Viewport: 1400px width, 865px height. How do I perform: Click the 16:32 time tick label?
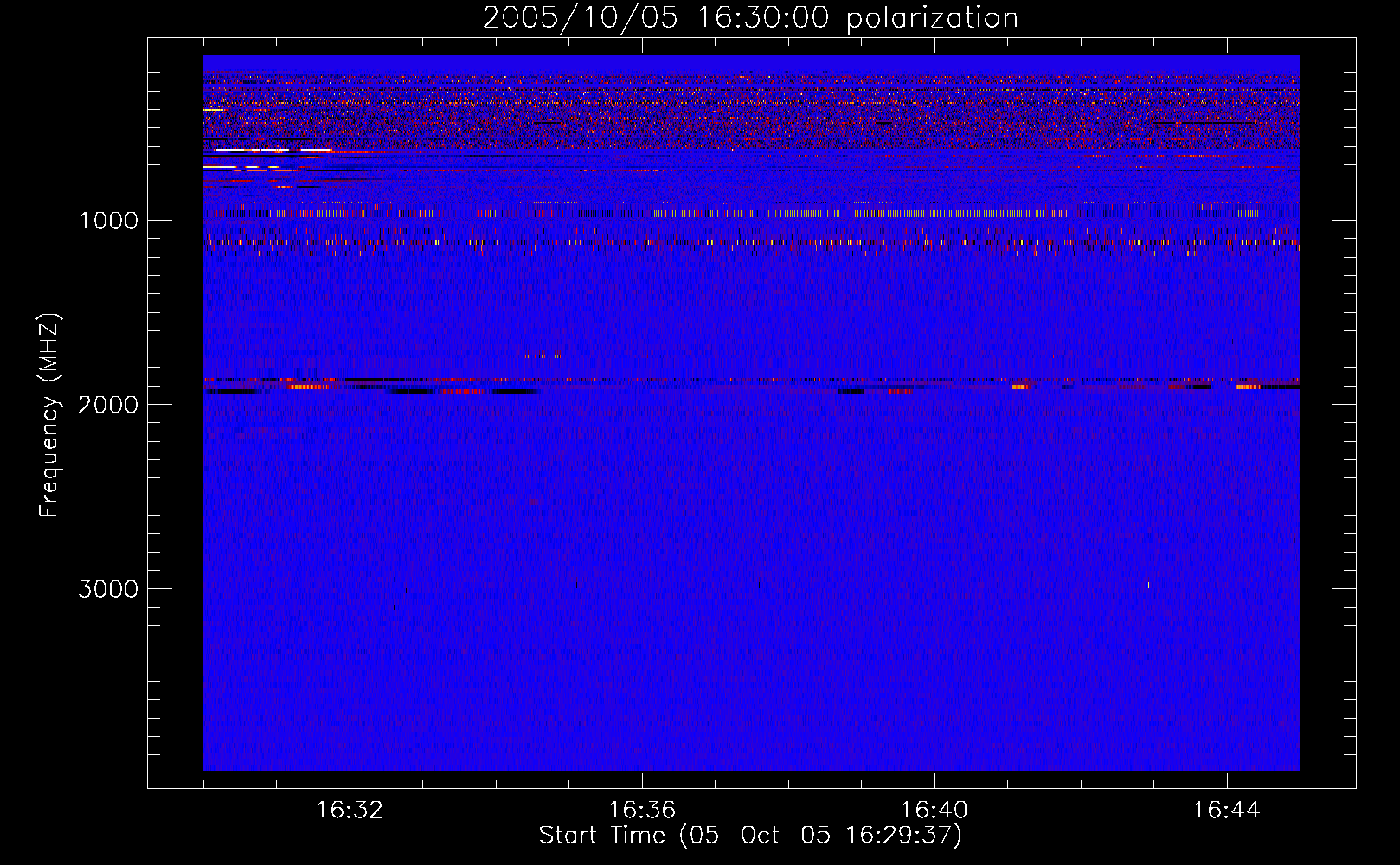(350, 811)
